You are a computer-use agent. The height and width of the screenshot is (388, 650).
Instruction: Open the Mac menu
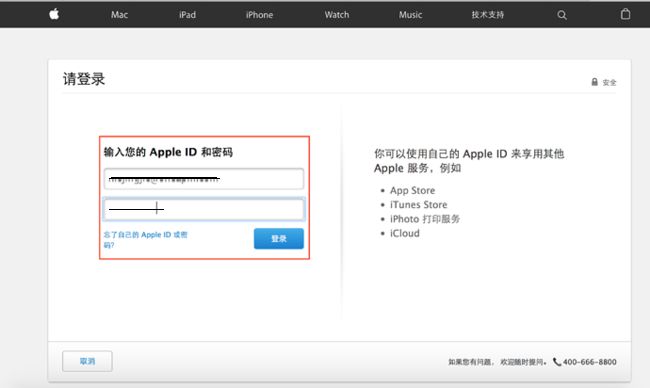pyautogui.click(x=119, y=15)
